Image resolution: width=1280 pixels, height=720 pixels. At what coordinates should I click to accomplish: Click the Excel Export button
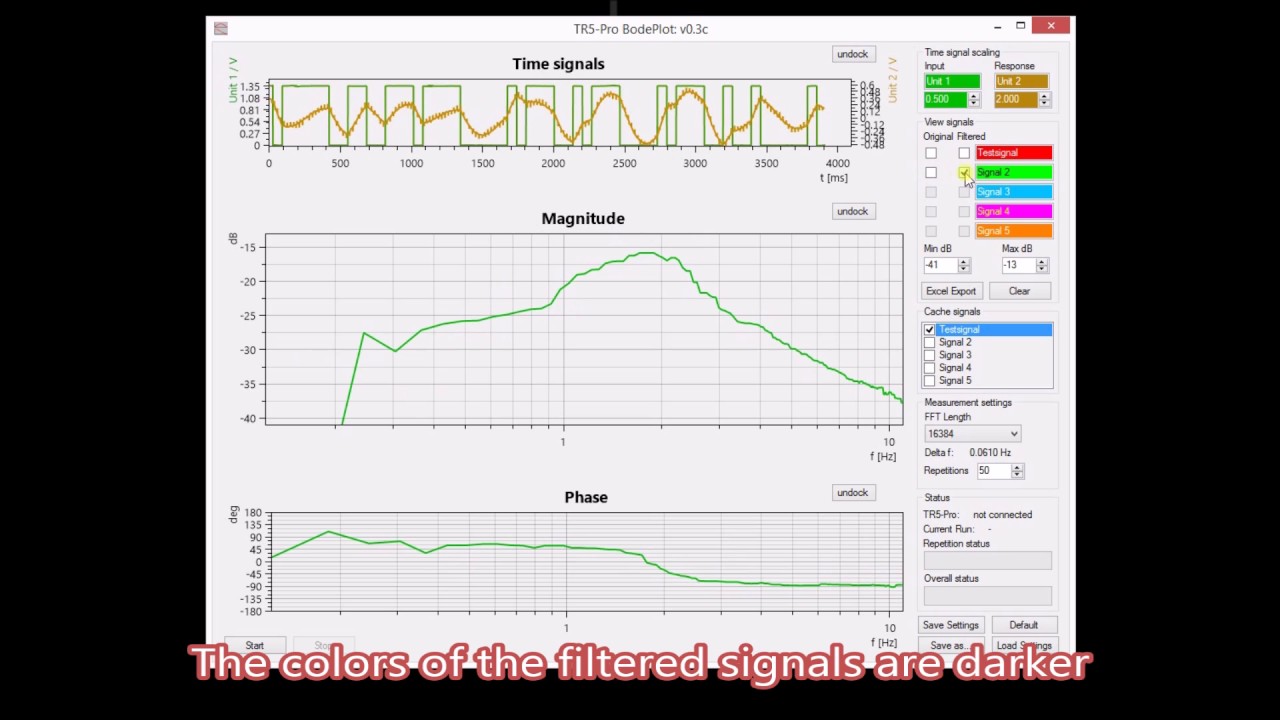tap(950, 291)
